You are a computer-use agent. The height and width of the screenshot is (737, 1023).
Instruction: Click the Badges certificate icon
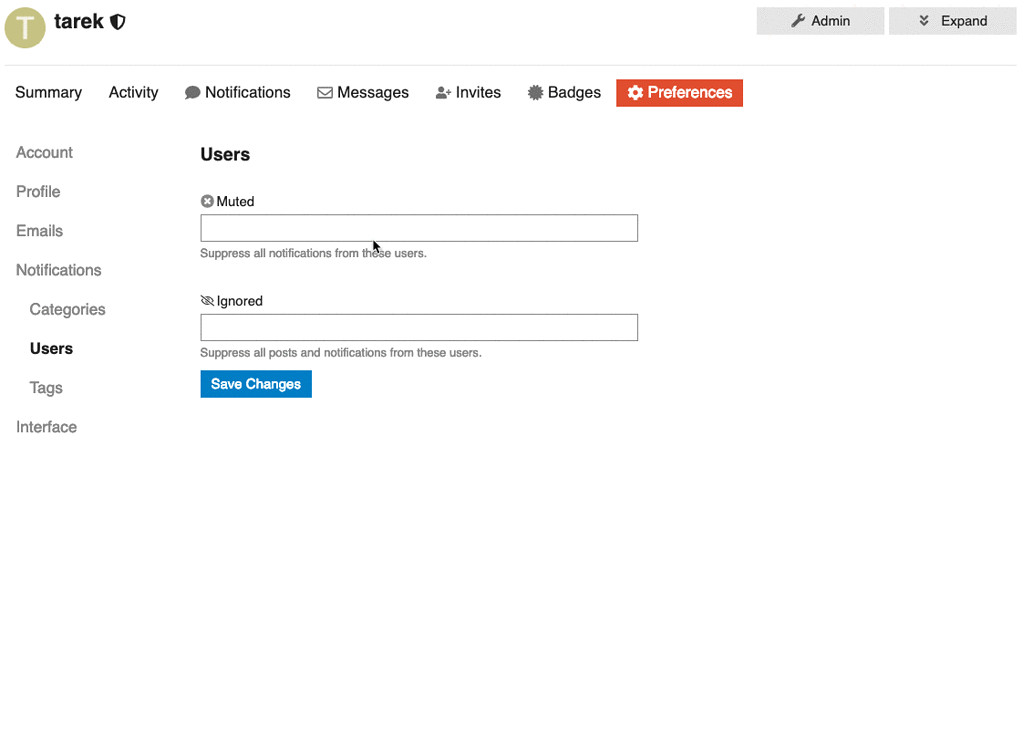(536, 93)
